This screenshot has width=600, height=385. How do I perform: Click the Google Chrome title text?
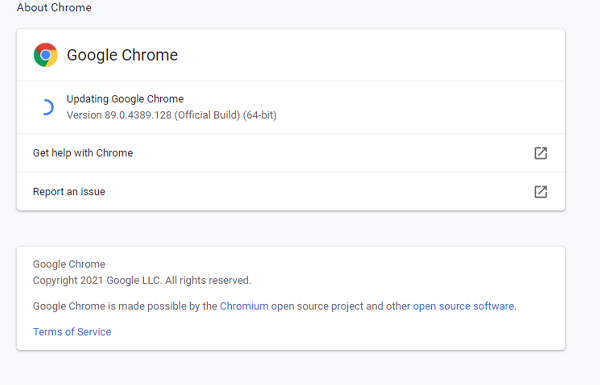(x=122, y=55)
